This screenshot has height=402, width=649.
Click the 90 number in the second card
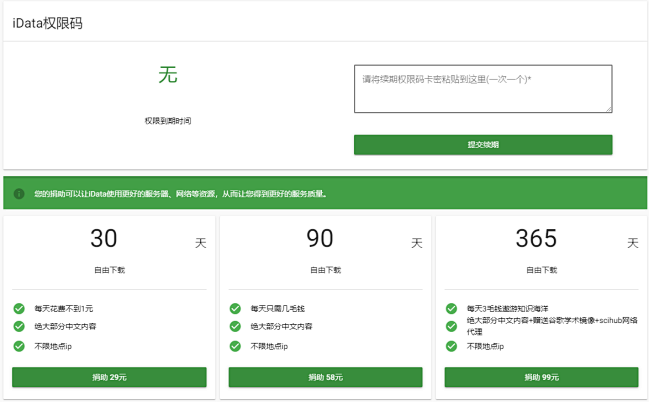(320, 238)
